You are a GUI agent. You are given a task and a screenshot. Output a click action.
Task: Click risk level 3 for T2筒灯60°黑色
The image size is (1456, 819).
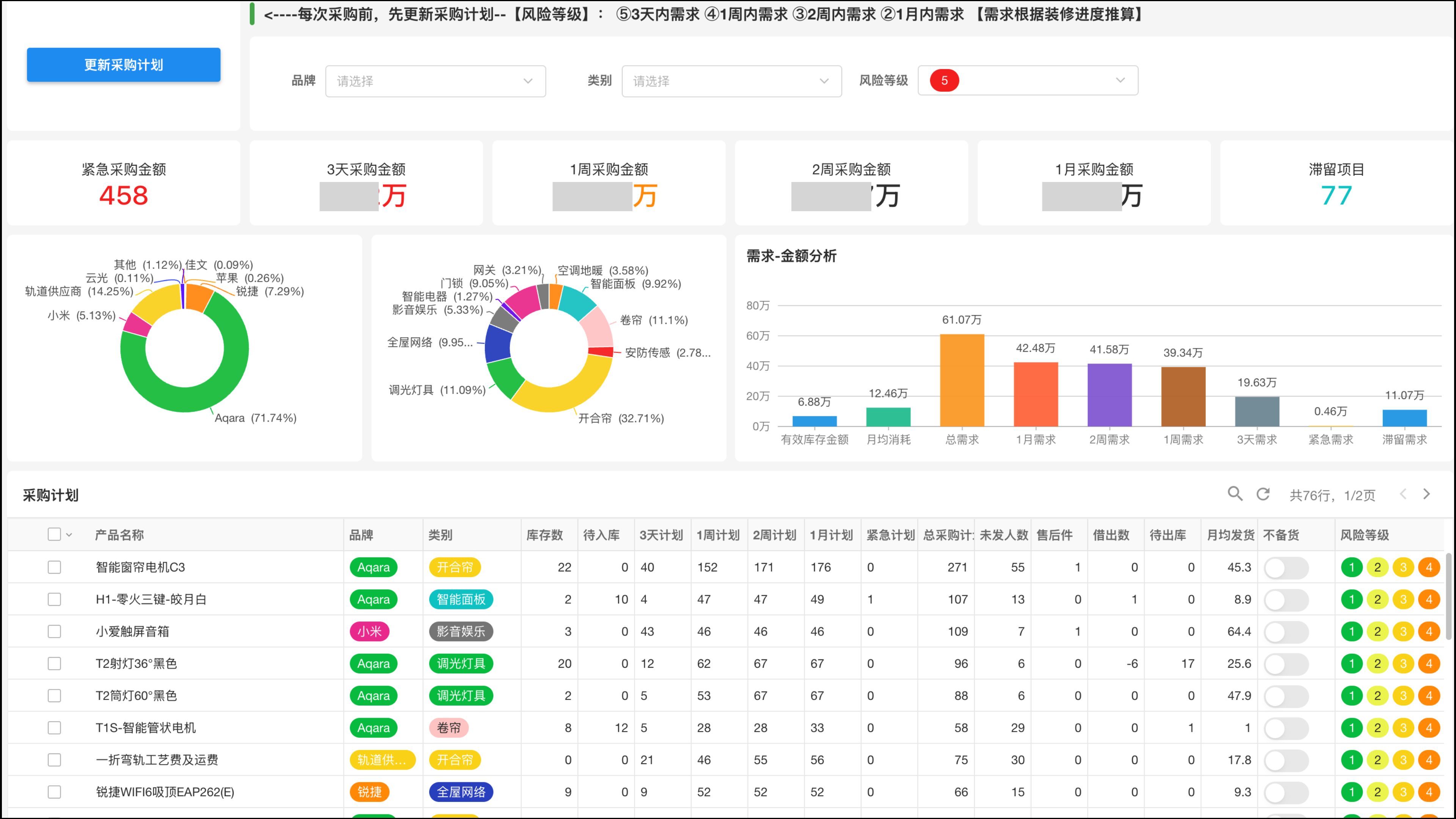tap(1403, 697)
